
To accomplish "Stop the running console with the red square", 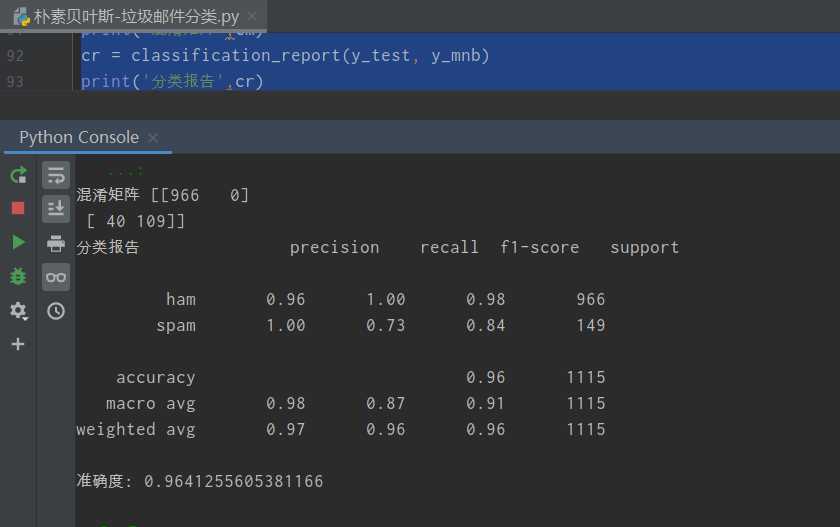I will 18,208.
